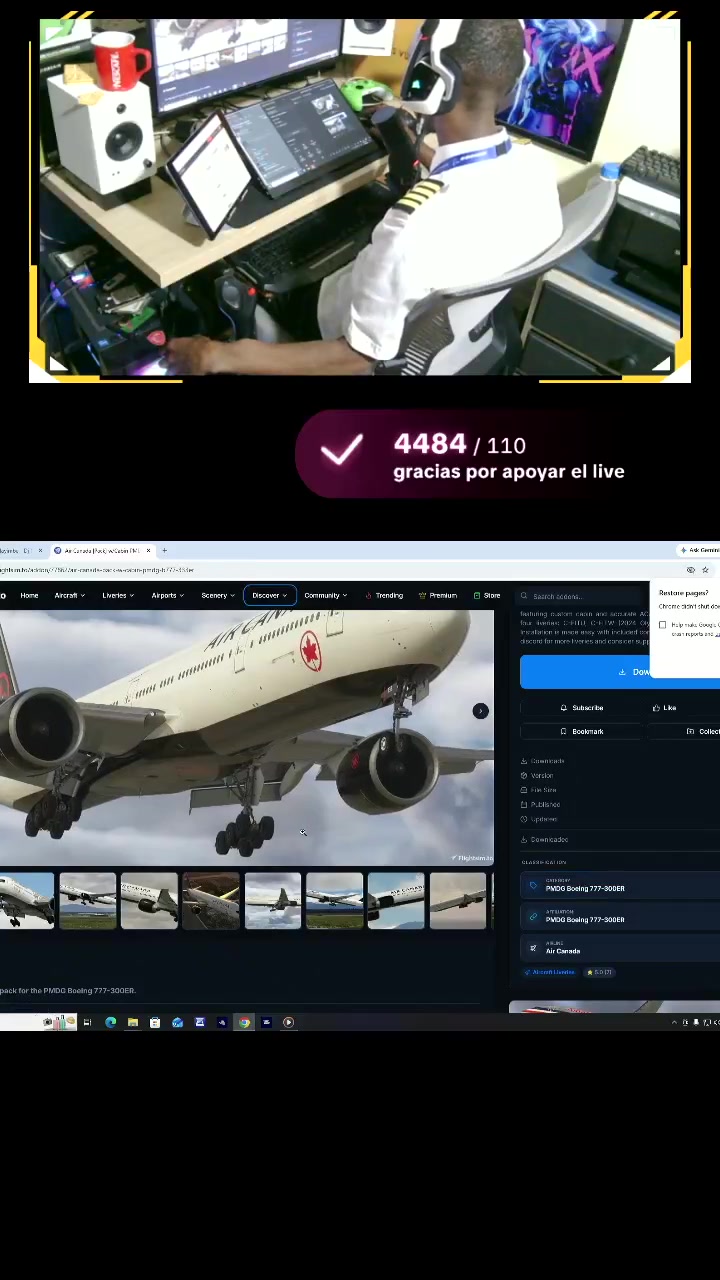This screenshot has width=720, height=1280.
Task: Select the fourth gallery thumbnail
Action: coord(211,901)
